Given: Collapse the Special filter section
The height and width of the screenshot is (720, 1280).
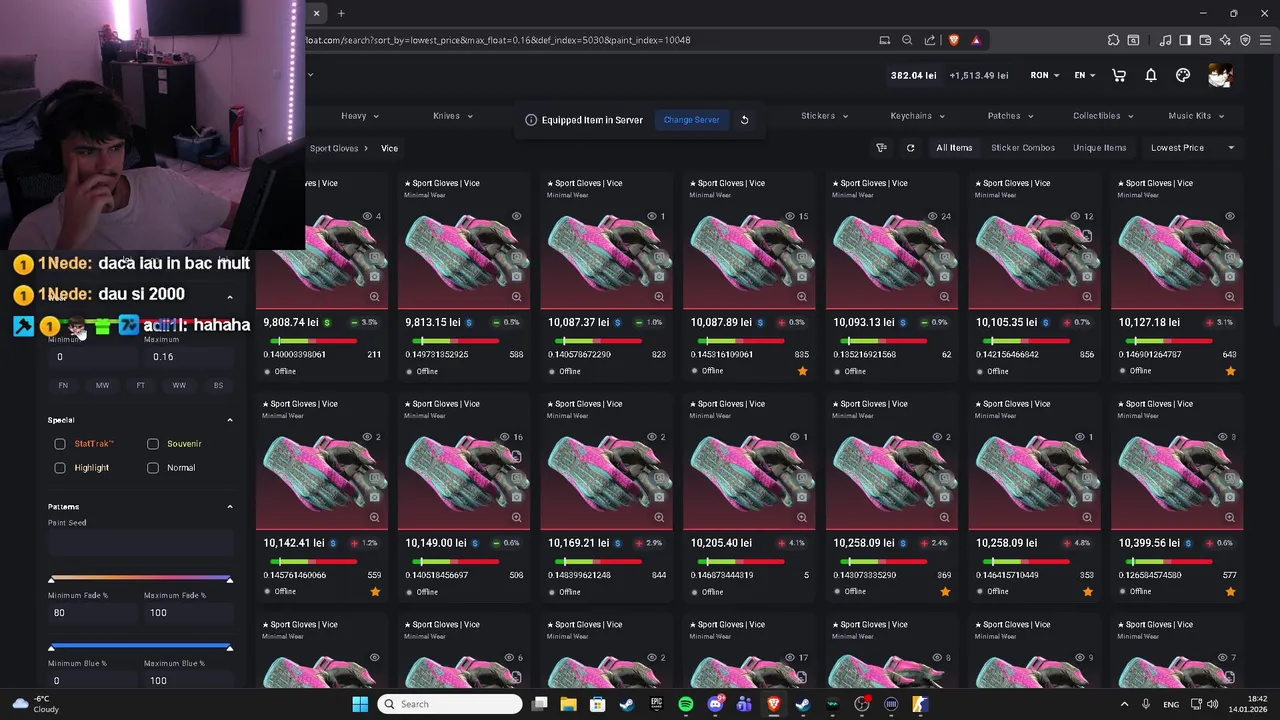Looking at the screenshot, I should coord(230,420).
